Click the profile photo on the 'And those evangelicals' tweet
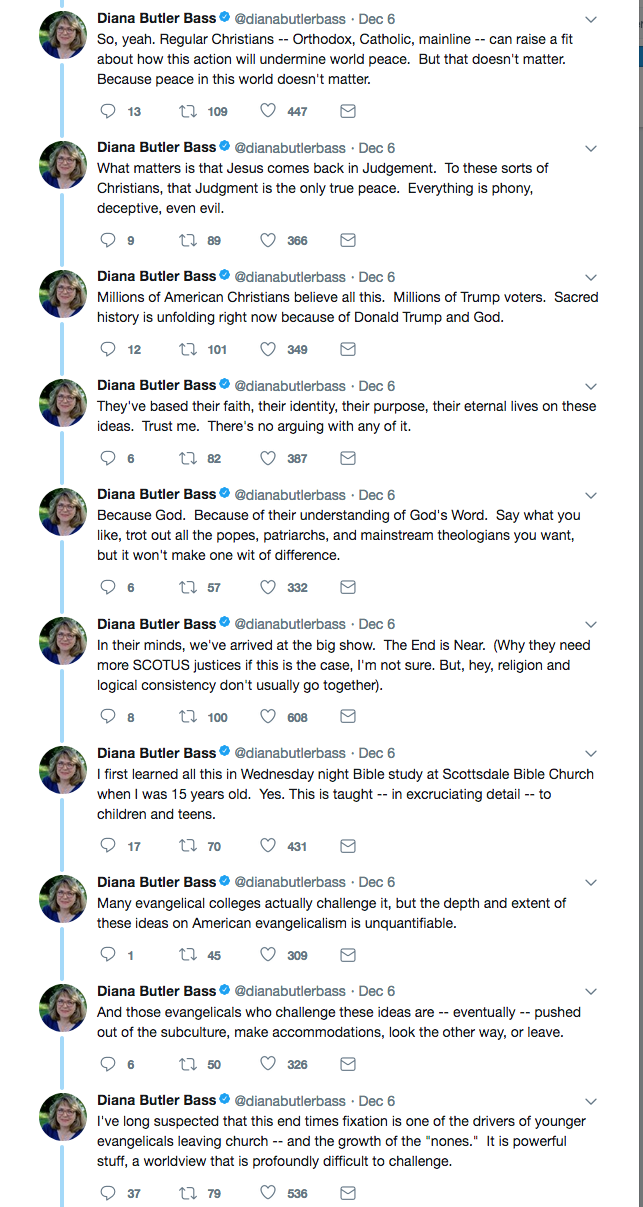 coord(63,1008)
